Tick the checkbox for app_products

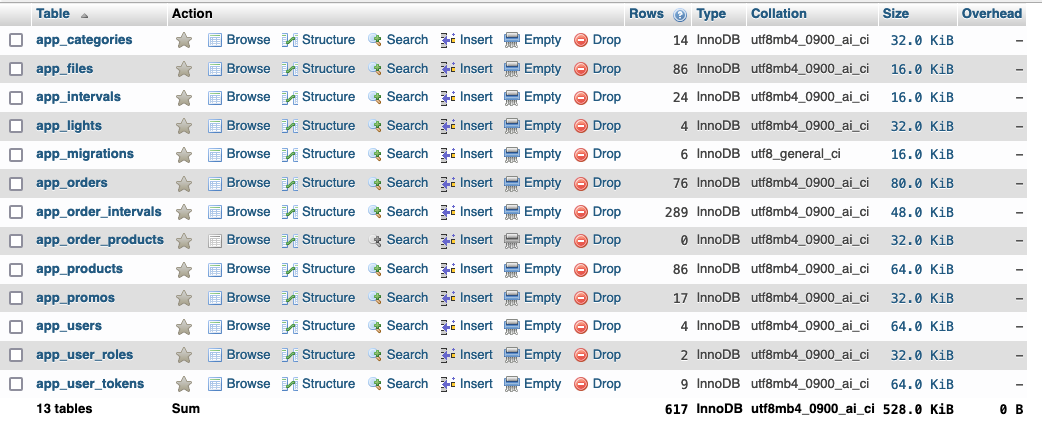click(x=16, y=270)
